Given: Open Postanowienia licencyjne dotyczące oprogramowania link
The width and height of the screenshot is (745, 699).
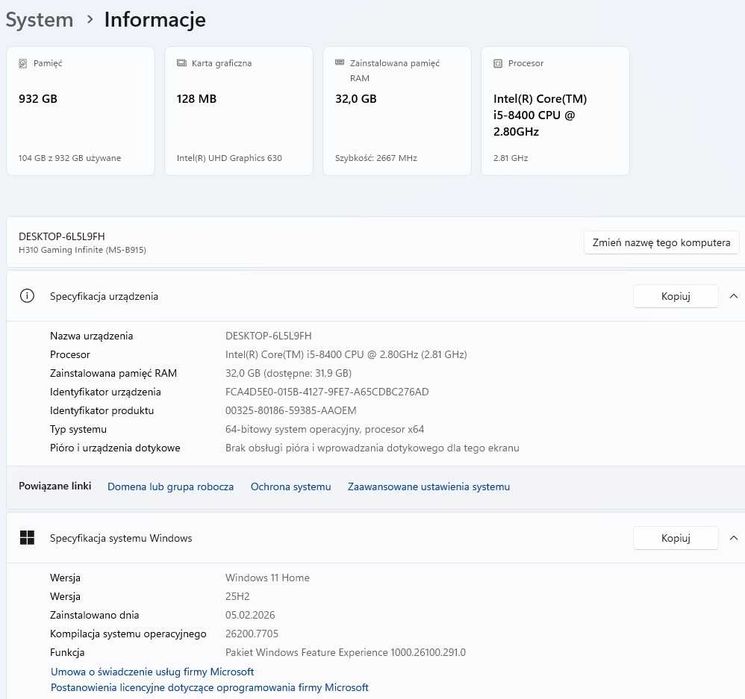Looking at the screenshot, I should click(x=210, y=687).
